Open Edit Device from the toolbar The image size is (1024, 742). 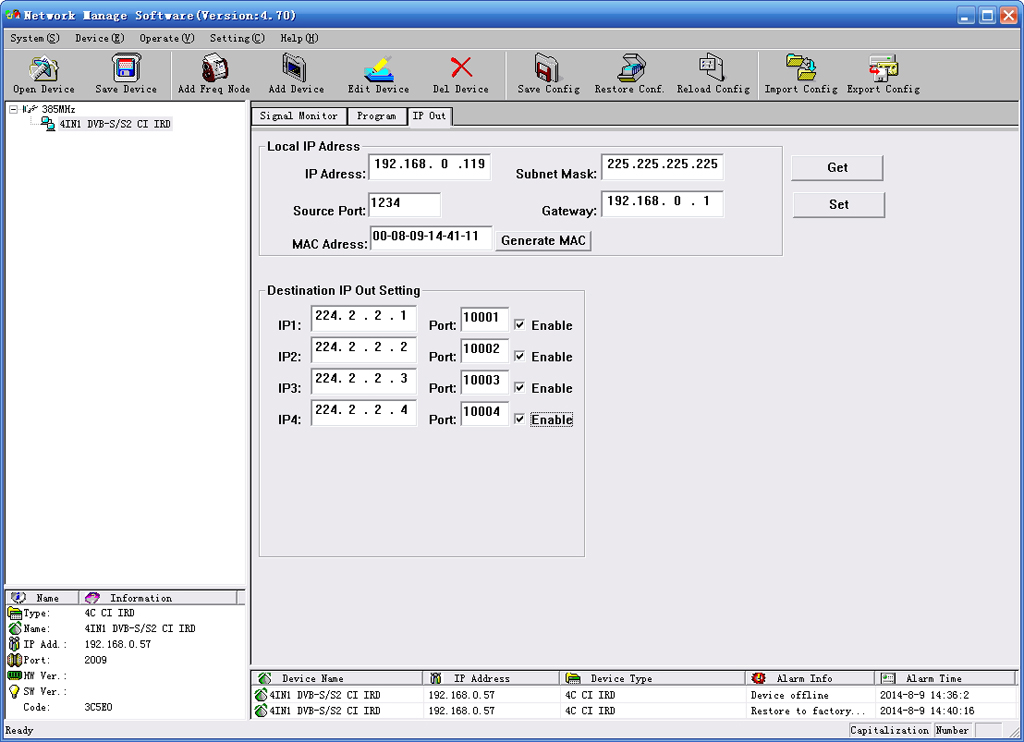pos(379,68)
